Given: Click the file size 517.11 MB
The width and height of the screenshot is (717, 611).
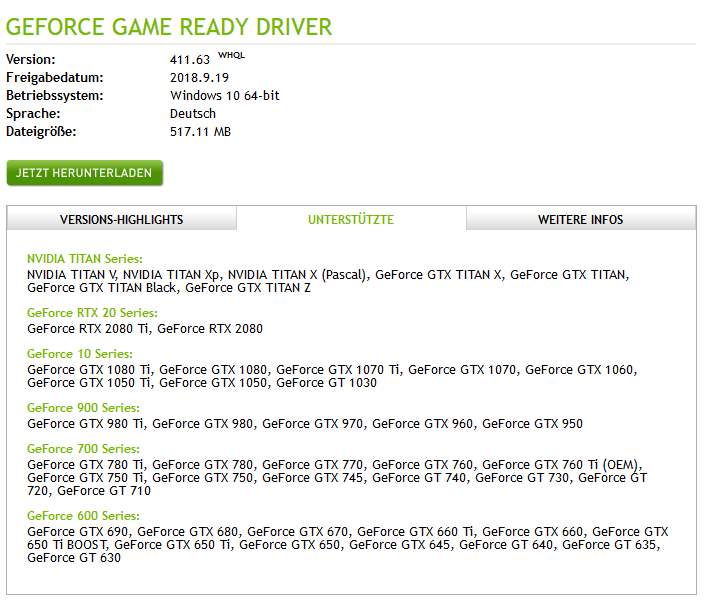Looking at the screenshot, I should (200, 132).
